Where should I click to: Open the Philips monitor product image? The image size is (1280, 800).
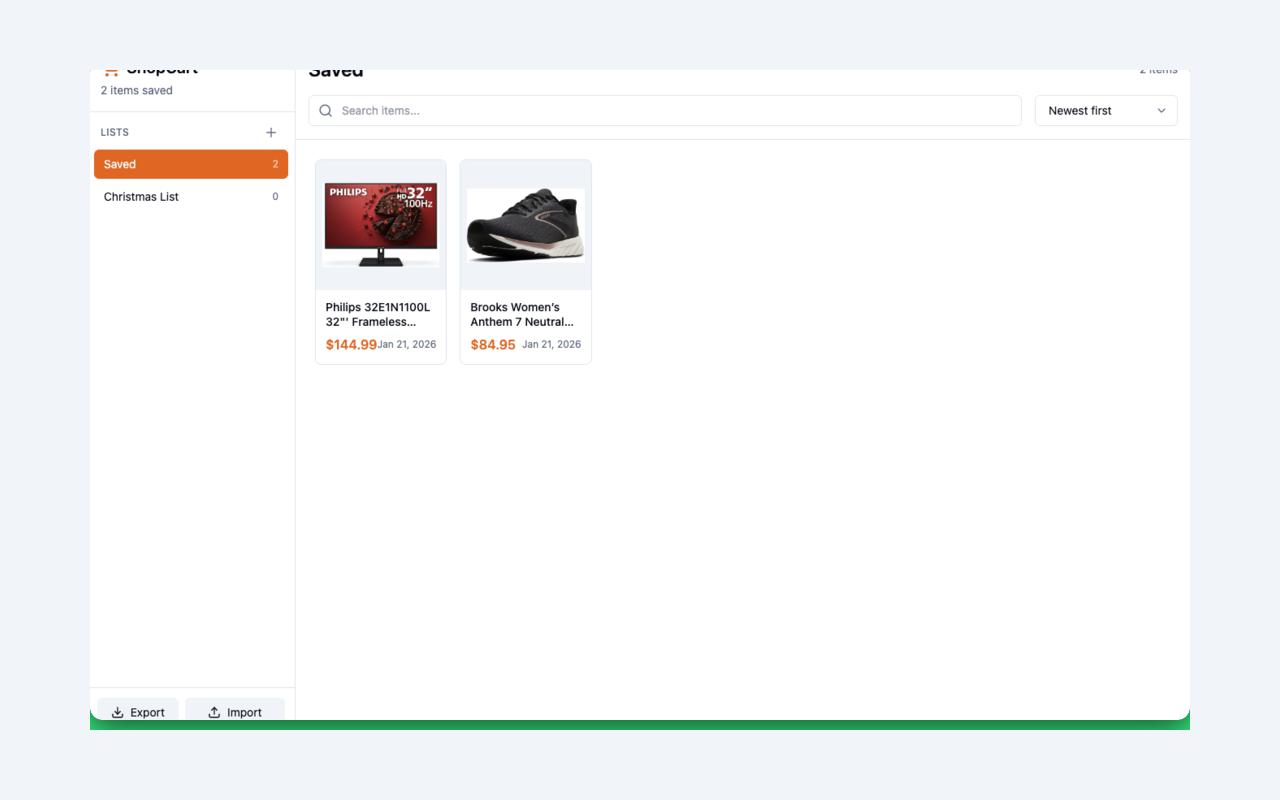(x=380, y=223)
